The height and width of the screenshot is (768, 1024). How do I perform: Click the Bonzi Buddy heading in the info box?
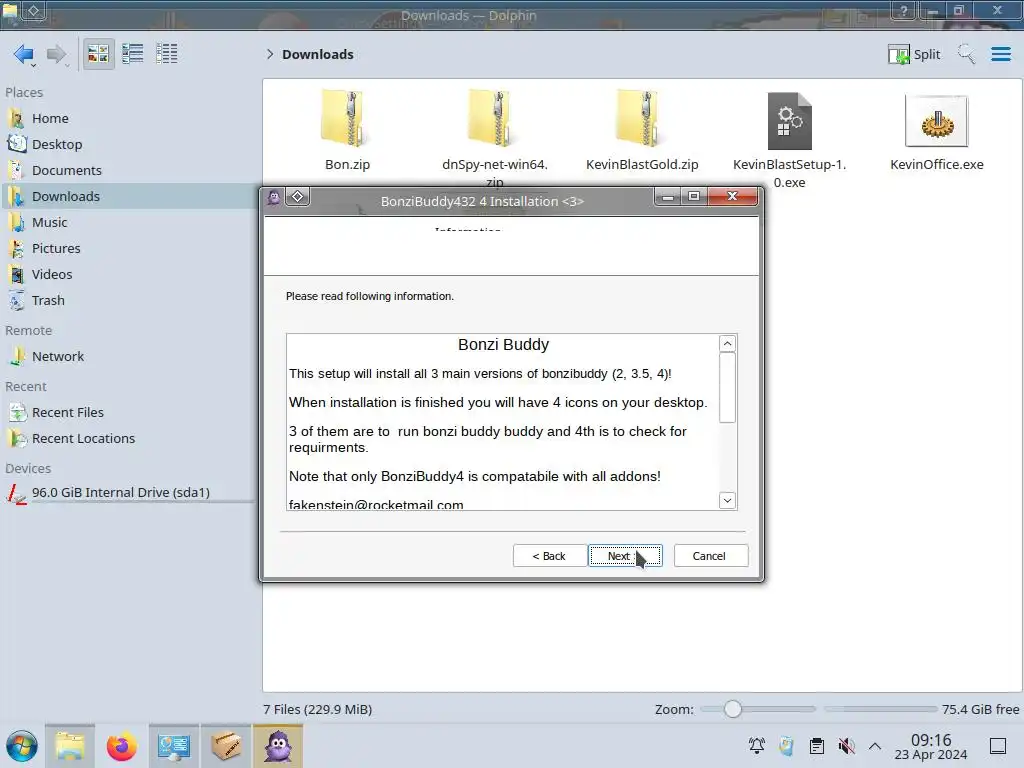point(503,345)
